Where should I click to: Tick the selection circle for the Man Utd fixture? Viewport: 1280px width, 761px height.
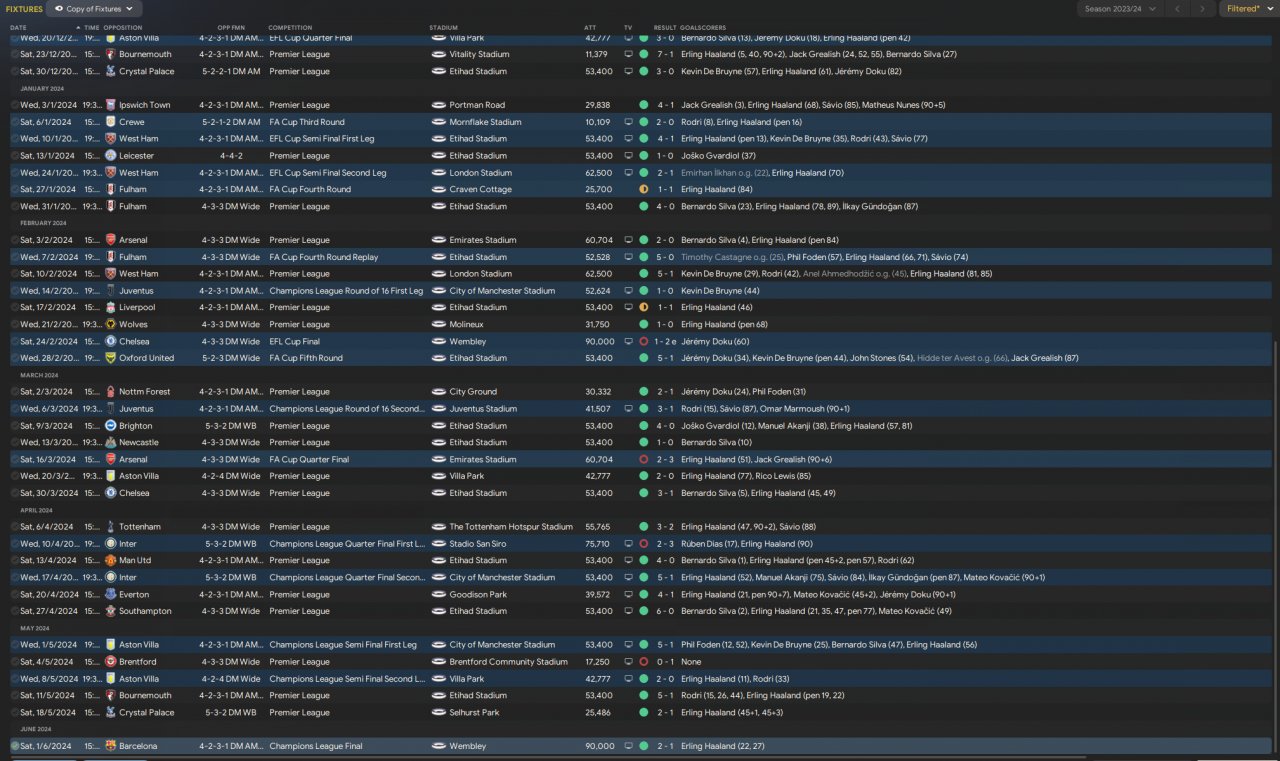point(14,561)
